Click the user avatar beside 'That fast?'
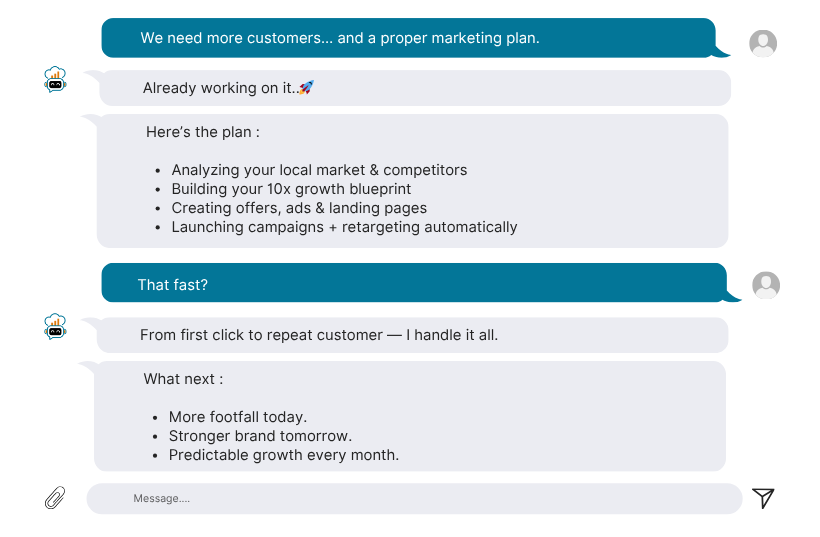Viewport: 820px width, 537px height. (766, 285)
